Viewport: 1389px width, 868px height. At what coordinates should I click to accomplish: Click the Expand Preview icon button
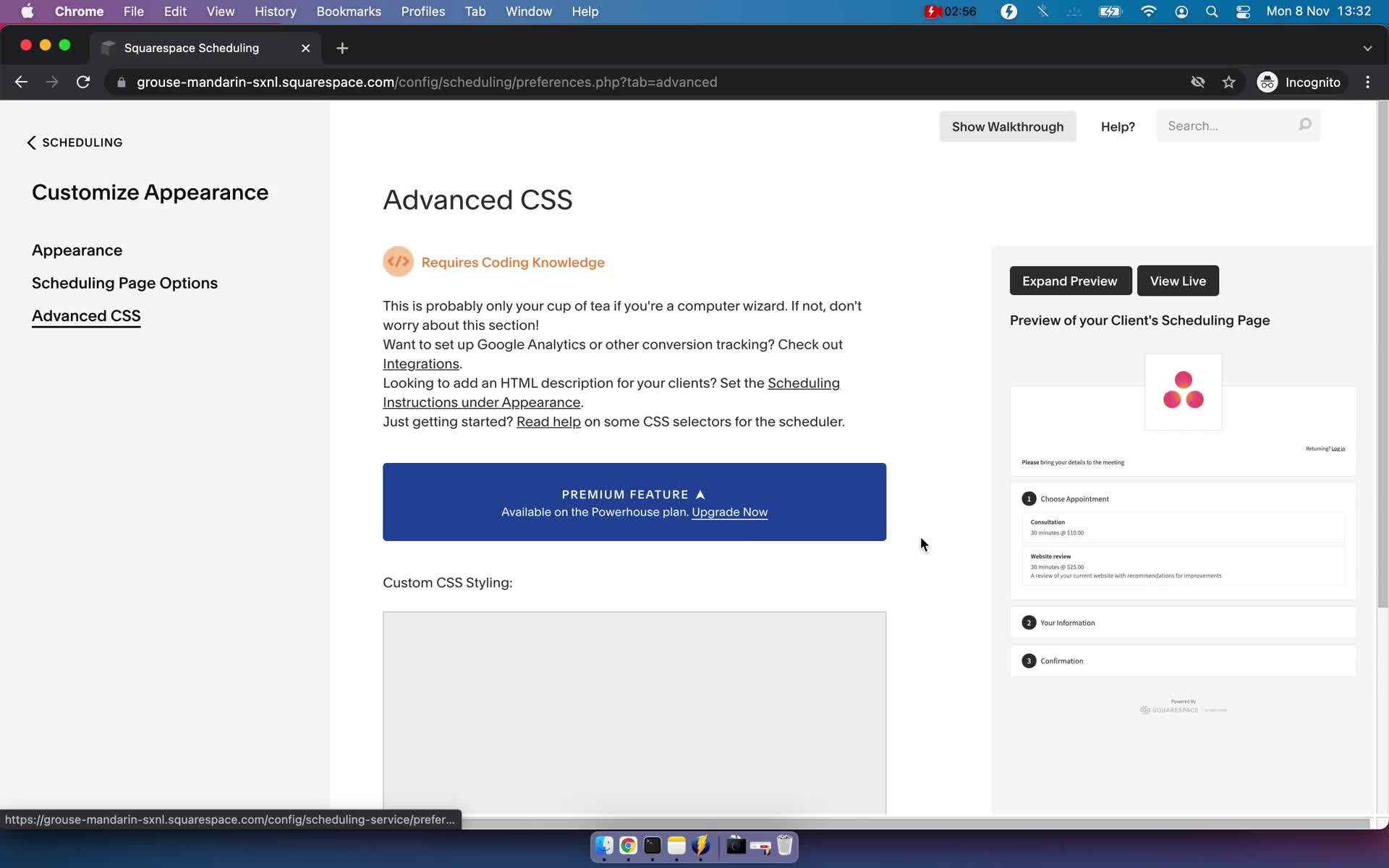(x=1070, y=281)
